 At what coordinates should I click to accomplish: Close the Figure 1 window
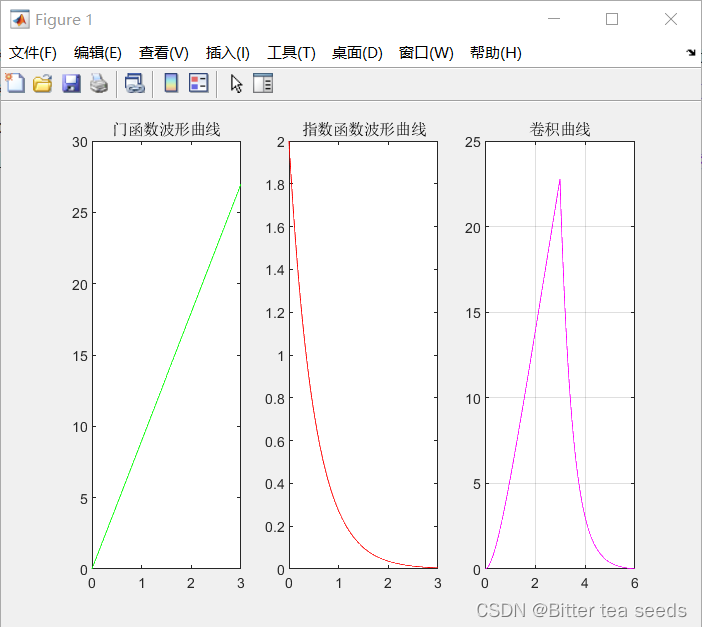[x=671, y=19]
